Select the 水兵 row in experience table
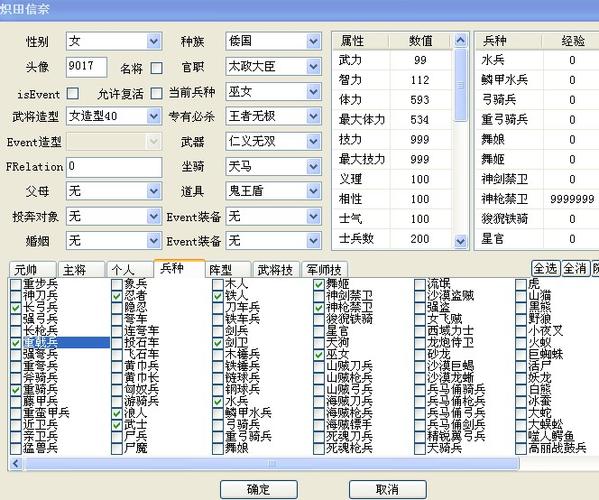Viewport: 599px width, 500px height. pos(537,60)
